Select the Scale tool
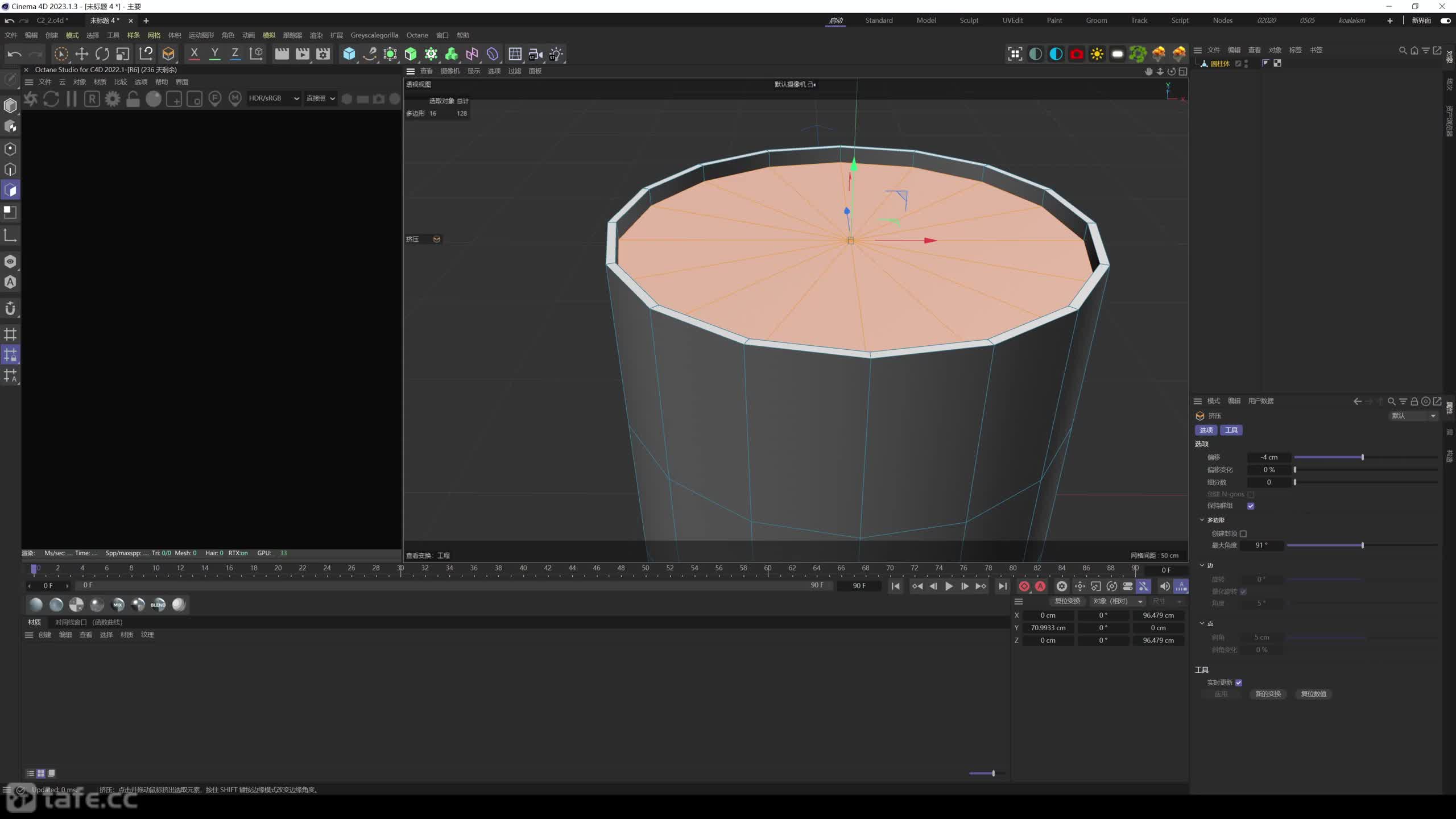Screen dimensions: 1456x819 click(x=123, y=54)
